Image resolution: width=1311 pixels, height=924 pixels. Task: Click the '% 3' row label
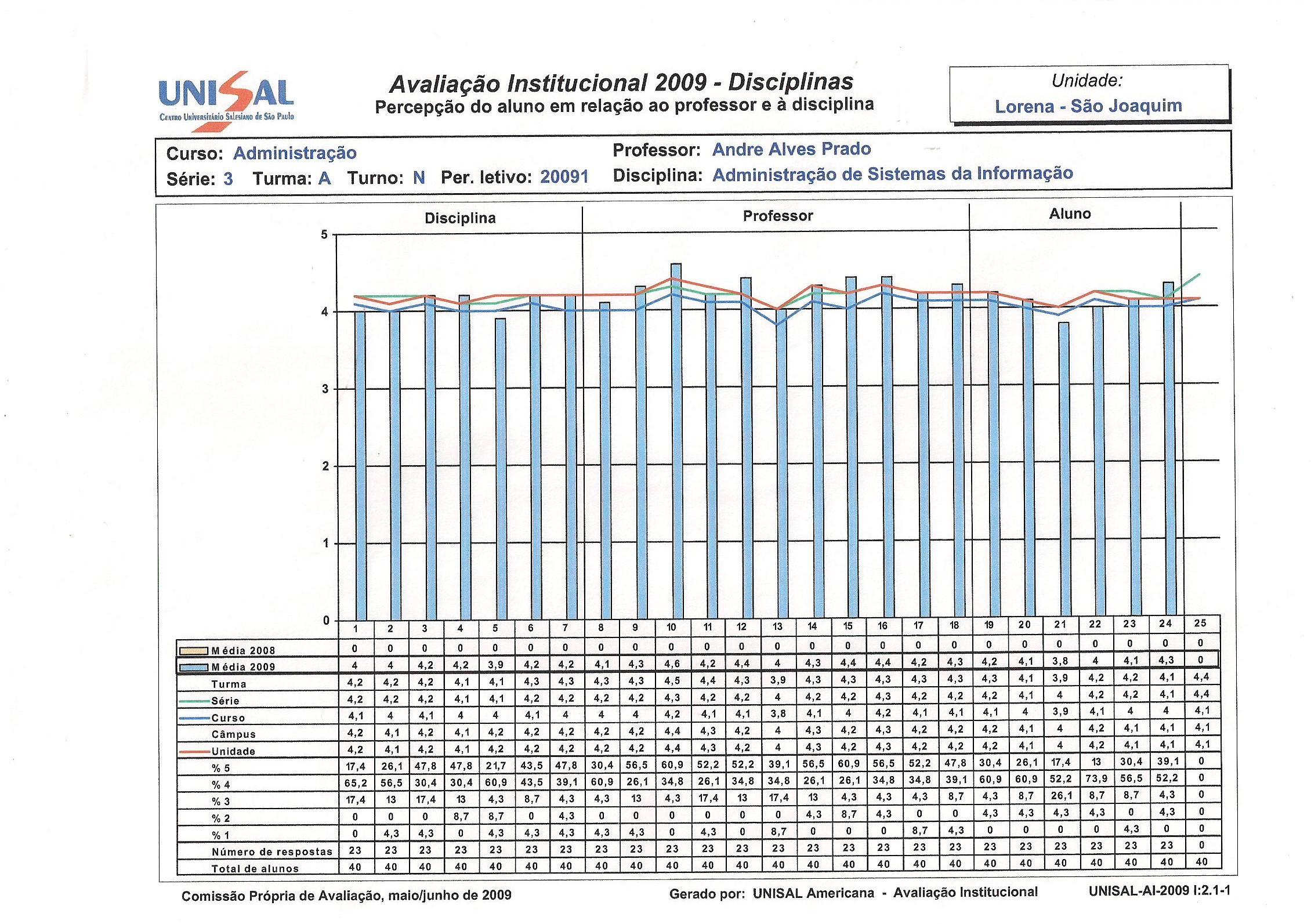(x=221, y=802)
